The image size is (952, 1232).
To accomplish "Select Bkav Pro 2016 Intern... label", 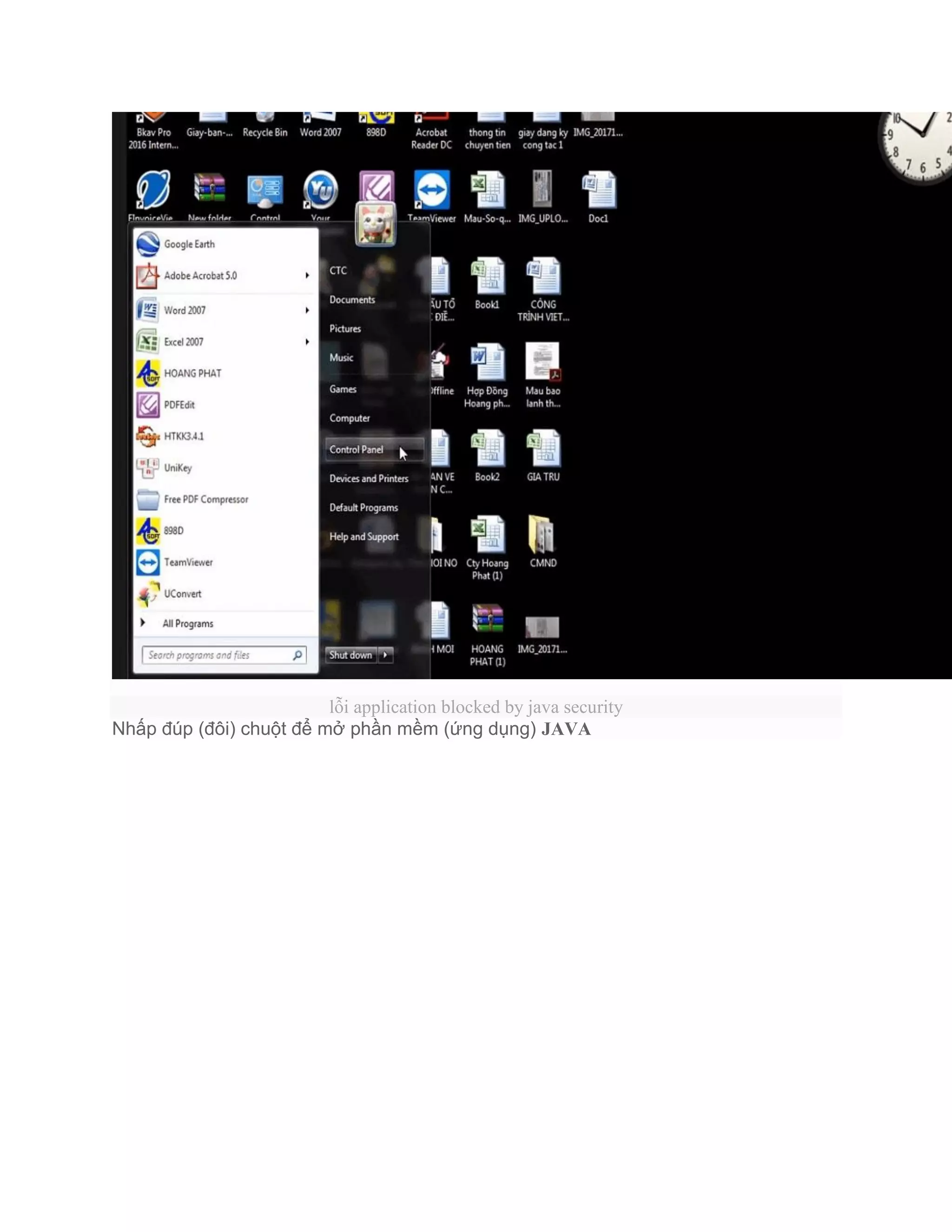I will (x=153, y=139).
